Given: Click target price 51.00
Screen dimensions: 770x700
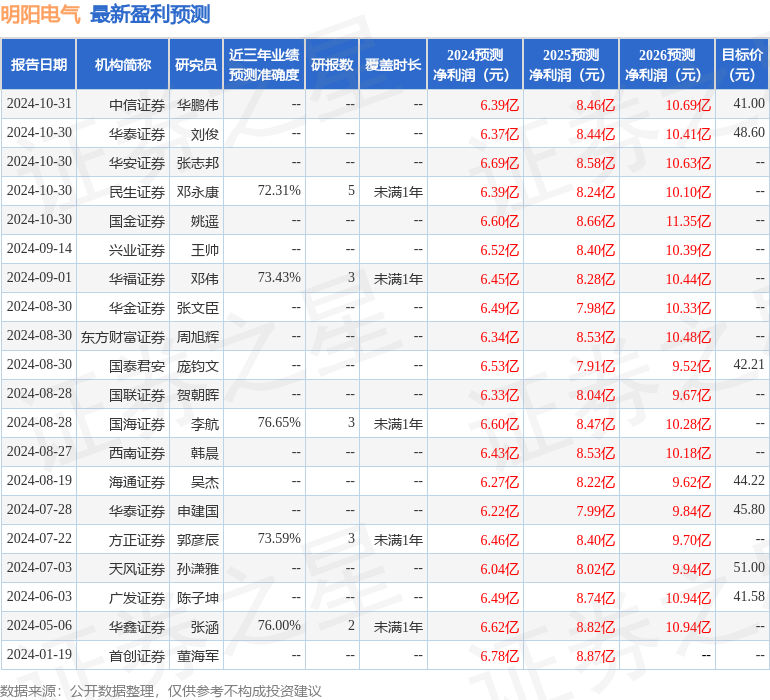Looking at the screenshot, I should point(749,567).
